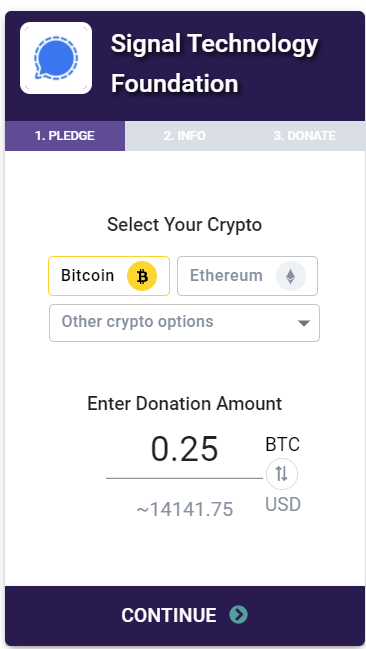Click the CONTINUE button
This screenshot has width=366, height=649.
pos(185,615)
